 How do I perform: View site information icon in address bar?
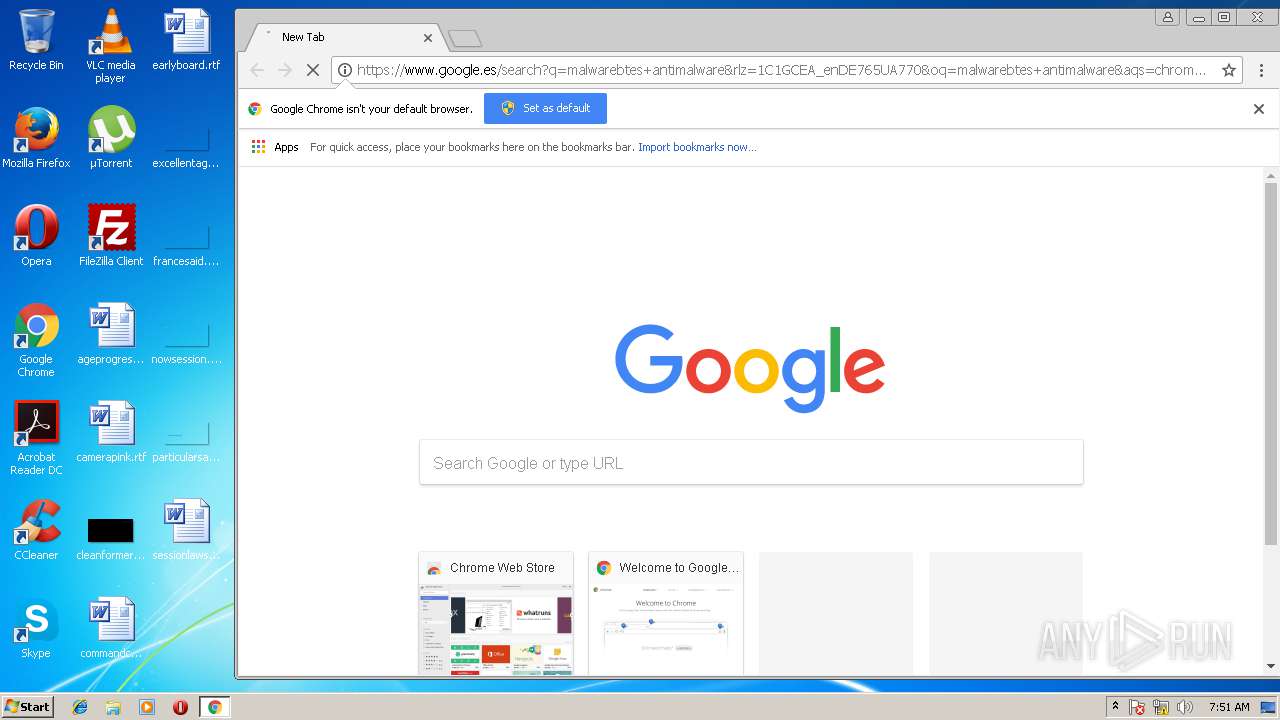(x=345, y=70)
